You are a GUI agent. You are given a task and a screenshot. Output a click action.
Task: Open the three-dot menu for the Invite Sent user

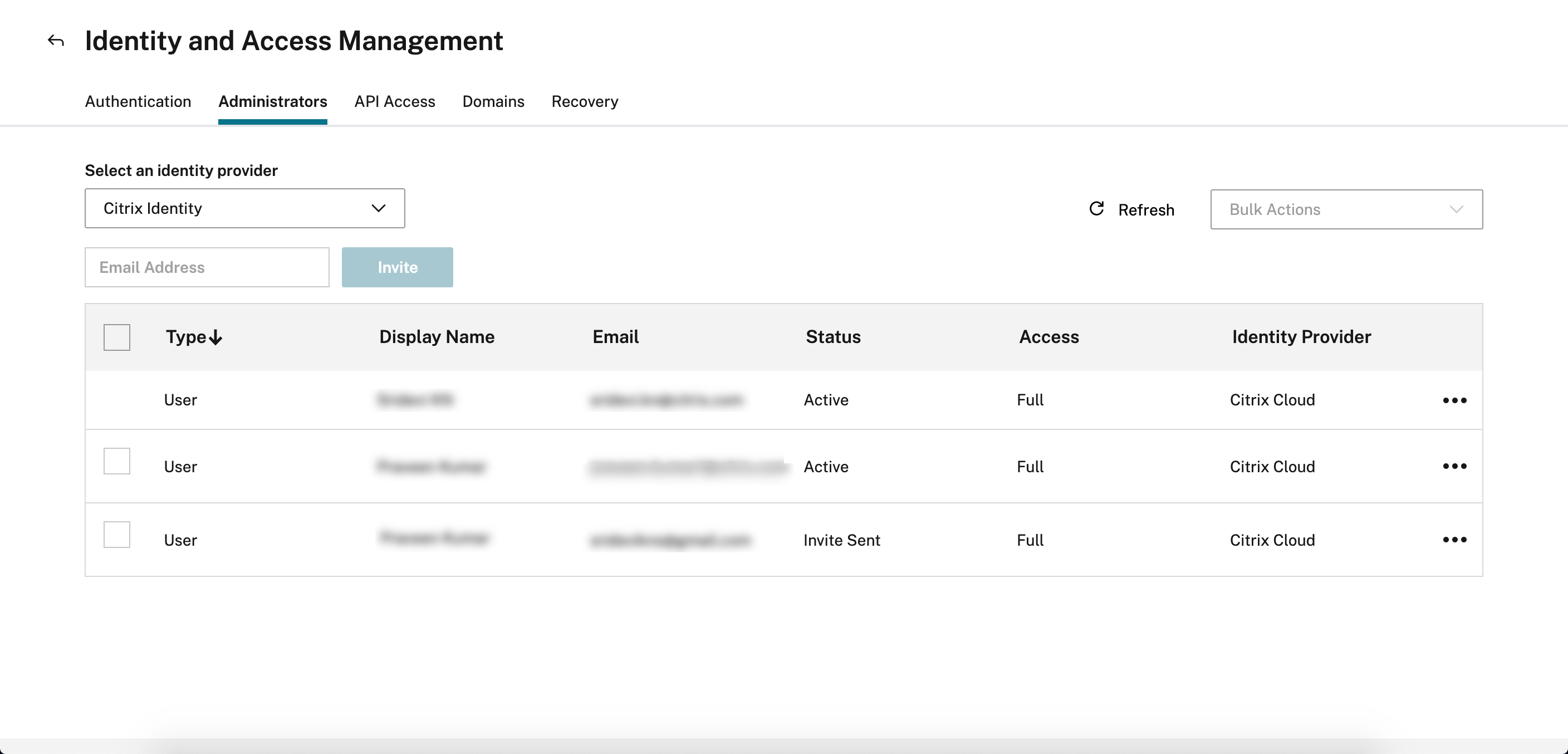(x=1454, y=539)
